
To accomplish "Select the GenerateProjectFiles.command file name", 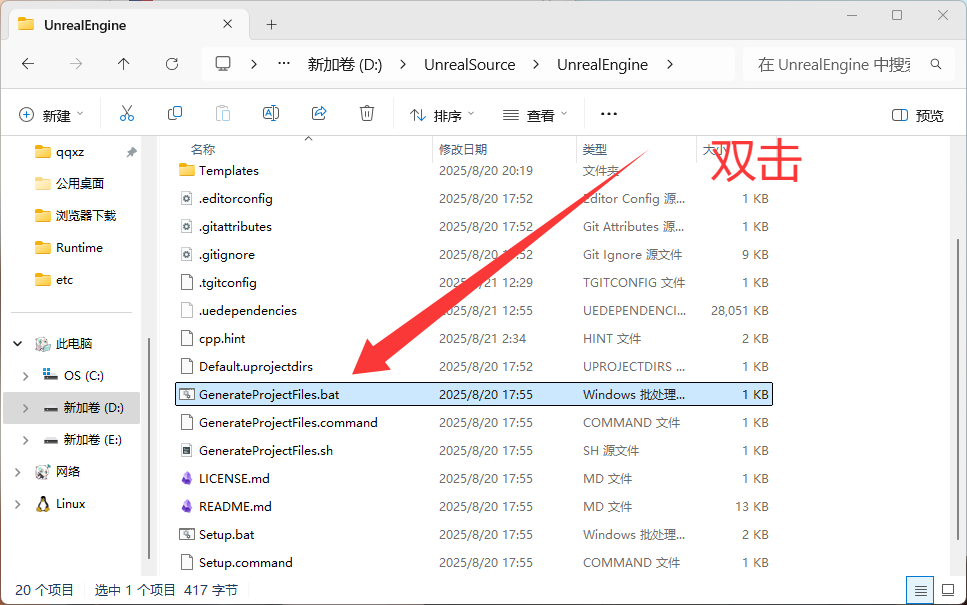I will pyautogui.click(x=288, y=422).
